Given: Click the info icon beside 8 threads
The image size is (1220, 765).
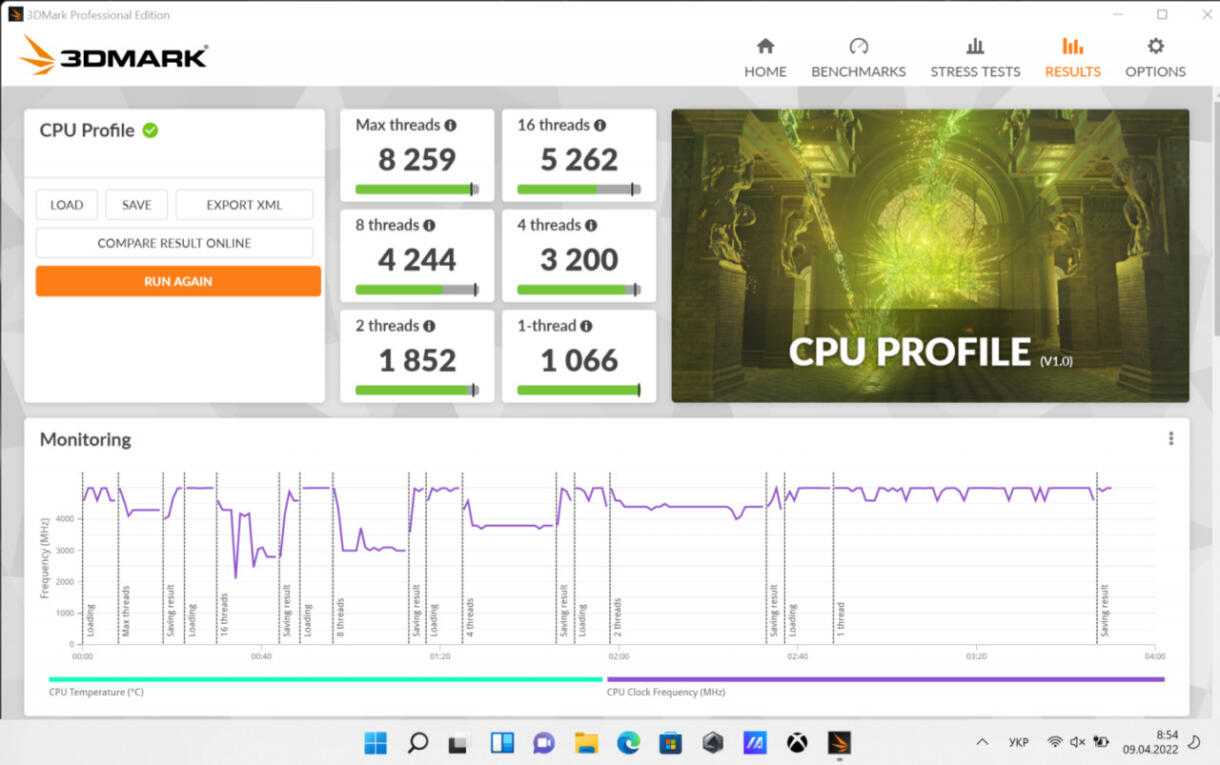Looking at the screenshot, I should (429, 226).
